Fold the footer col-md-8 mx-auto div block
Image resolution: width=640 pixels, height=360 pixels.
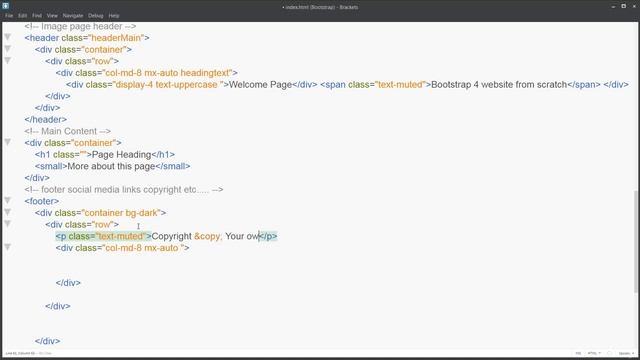coord(7,247)
